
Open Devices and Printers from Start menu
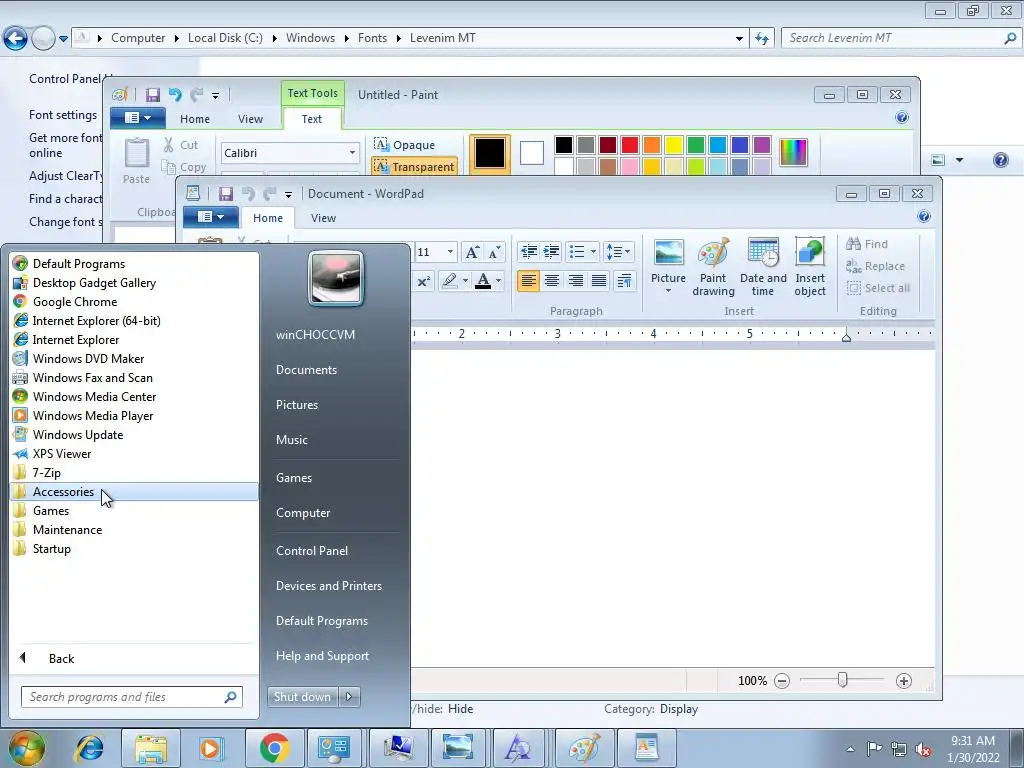[x=328, y=586]
